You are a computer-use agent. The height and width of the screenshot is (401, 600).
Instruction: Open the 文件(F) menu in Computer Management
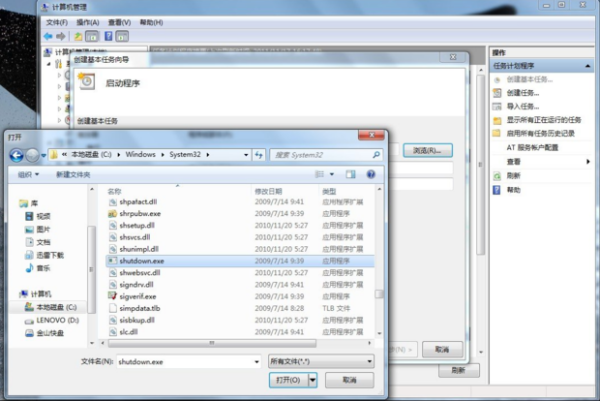click(x=57, y=23)
